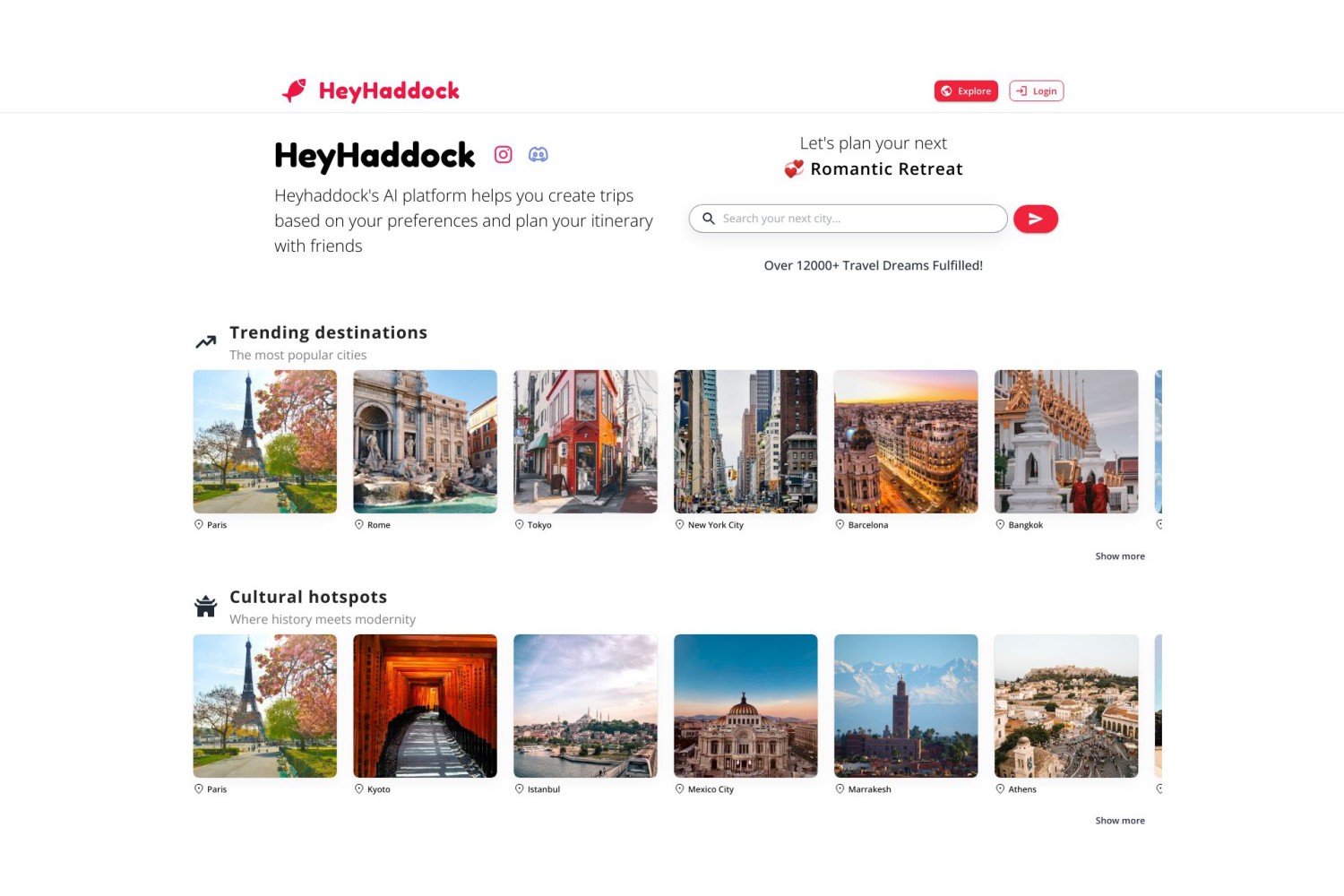The width and height of the screenshot is (1344, 896).
Task: Click location pin next to Bangkok
Action: (1001, 525)
